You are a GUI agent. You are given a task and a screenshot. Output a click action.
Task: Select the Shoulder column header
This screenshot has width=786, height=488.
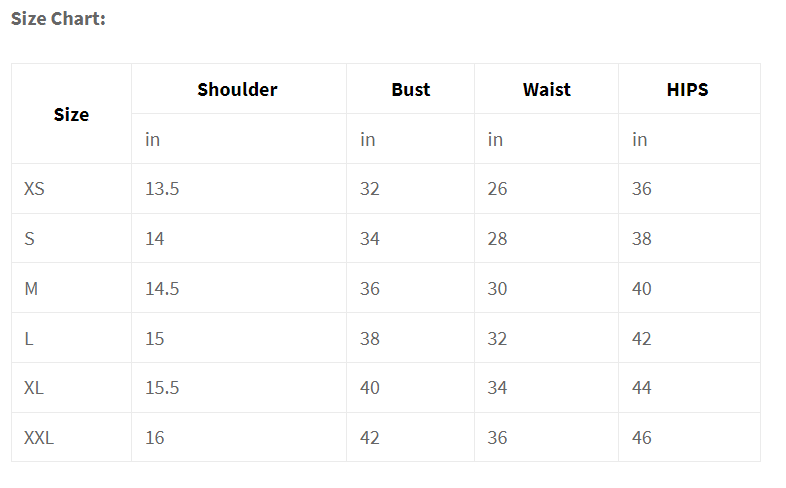[x=237, y=89]
